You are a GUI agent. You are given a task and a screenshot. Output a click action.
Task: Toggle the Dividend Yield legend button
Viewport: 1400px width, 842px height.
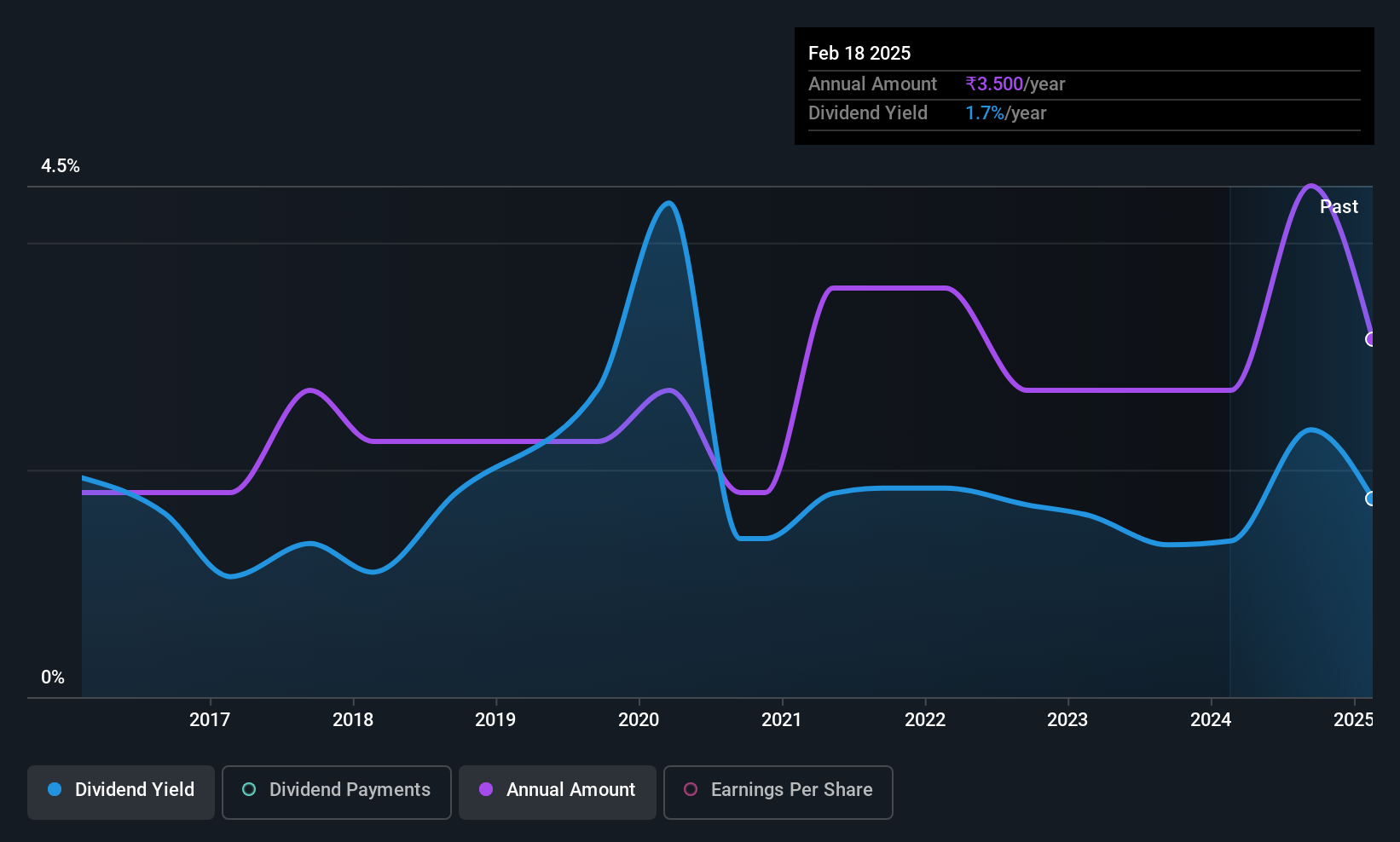[x=121, y=793]
